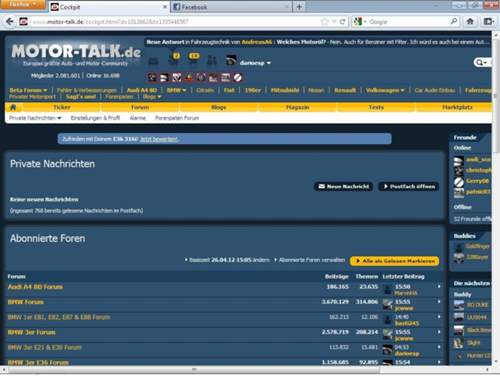Open the browser home page icon
Screen dimensions: 500x390
(470, 22)
